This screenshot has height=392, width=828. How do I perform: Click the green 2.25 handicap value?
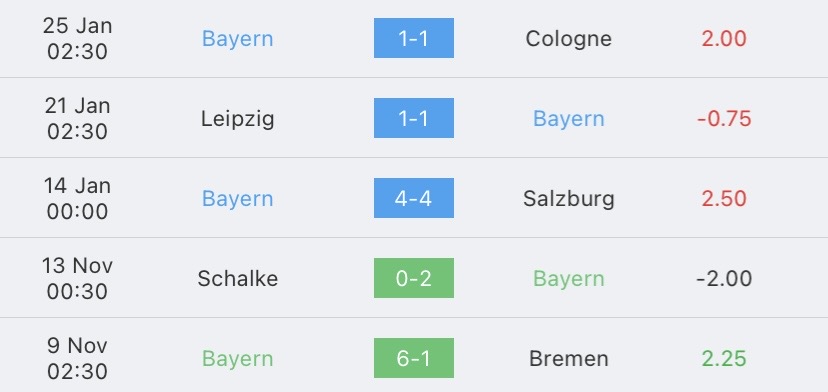tap(724, 359)
